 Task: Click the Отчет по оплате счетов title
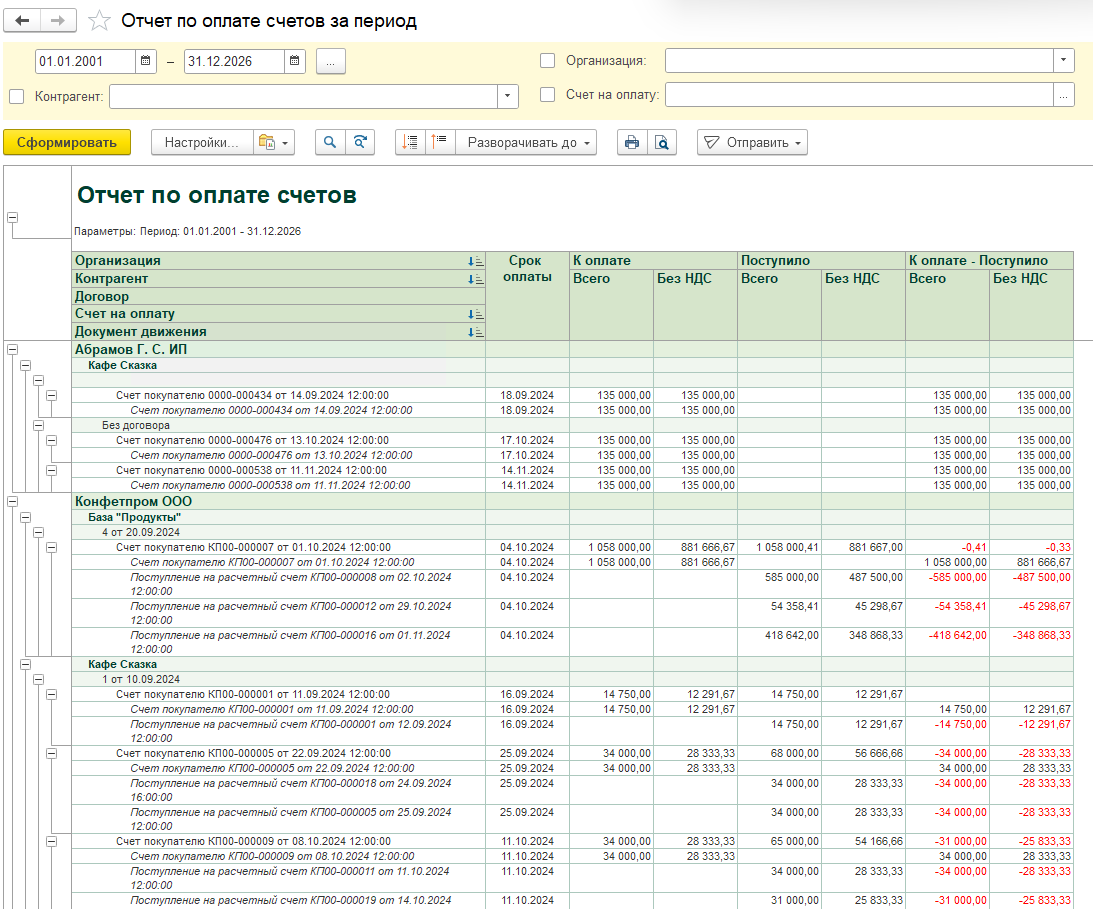pyautogui.click(x=217, y=195)
